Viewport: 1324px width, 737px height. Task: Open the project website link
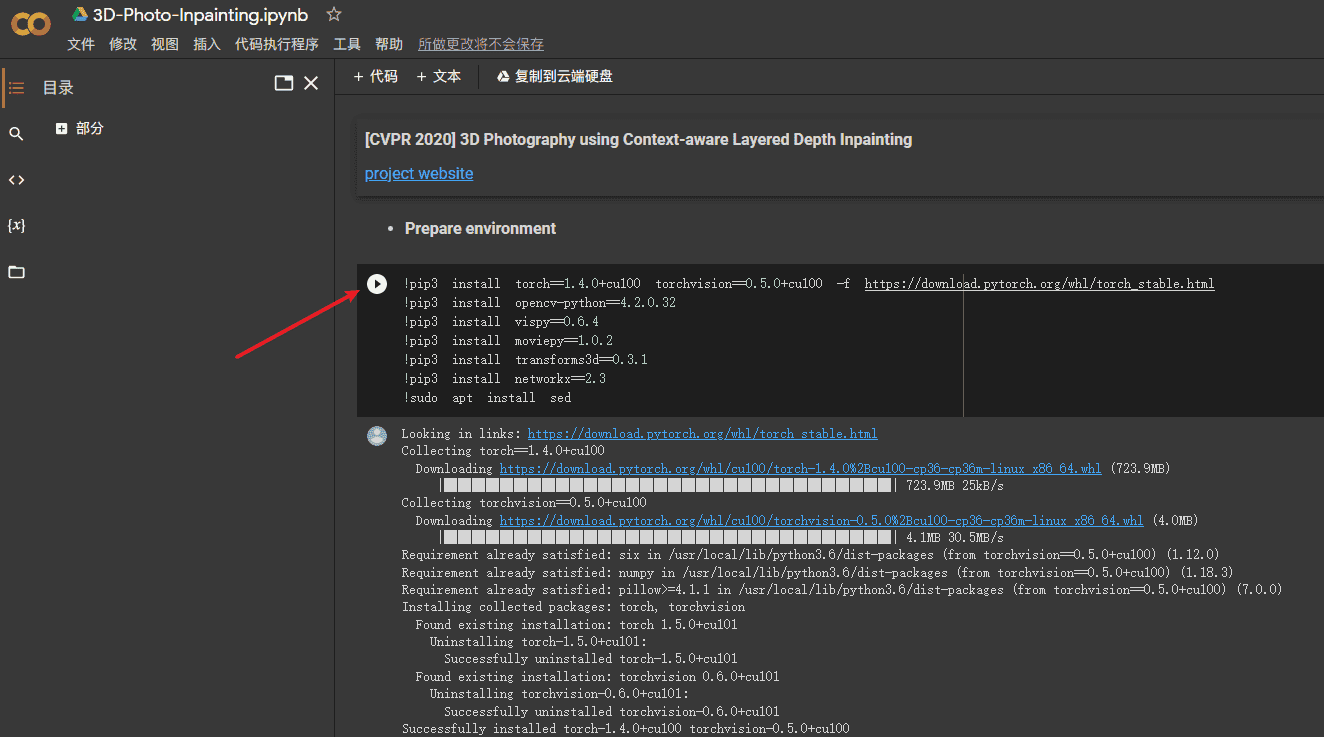[x=419, y=173]
